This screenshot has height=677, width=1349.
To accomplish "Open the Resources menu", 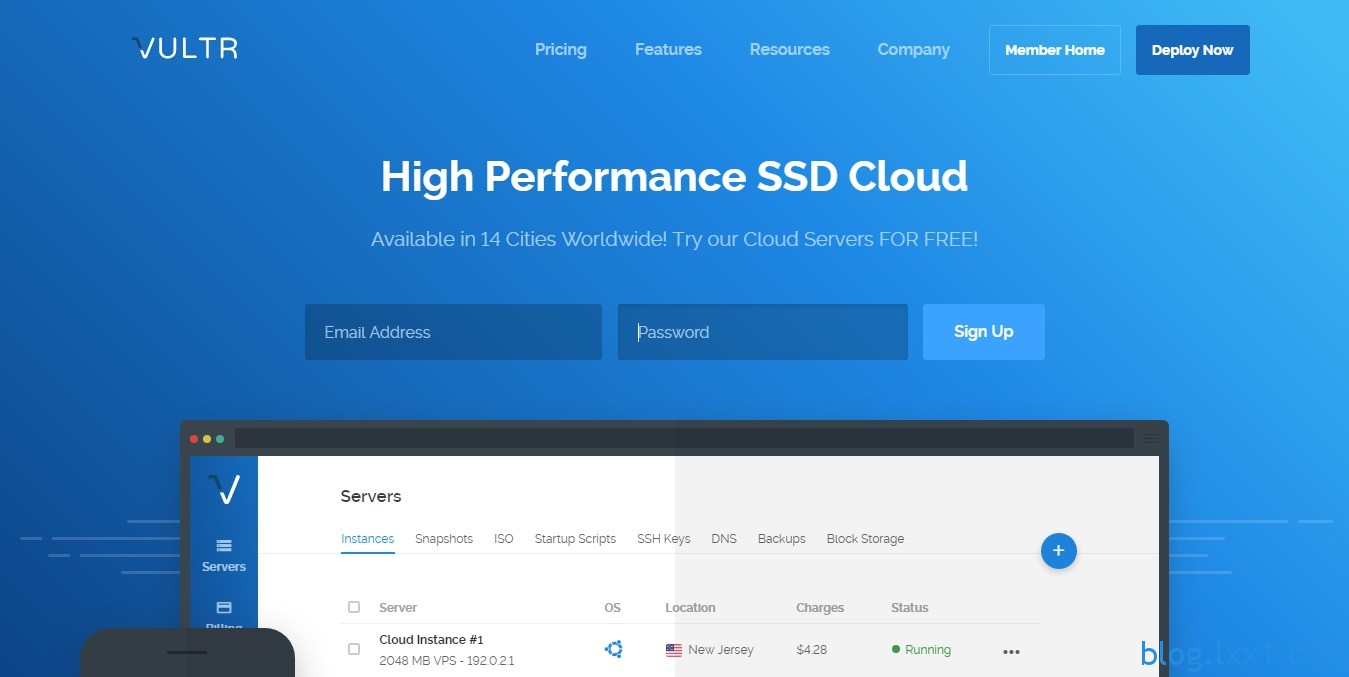I will click(x=790, y=49).
